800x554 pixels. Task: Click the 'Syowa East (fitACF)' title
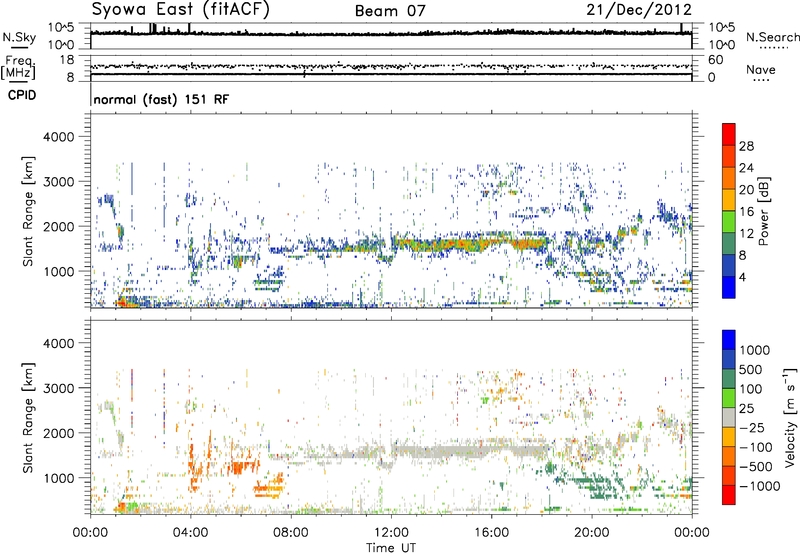pyautogui.click(x=181, y=9)
